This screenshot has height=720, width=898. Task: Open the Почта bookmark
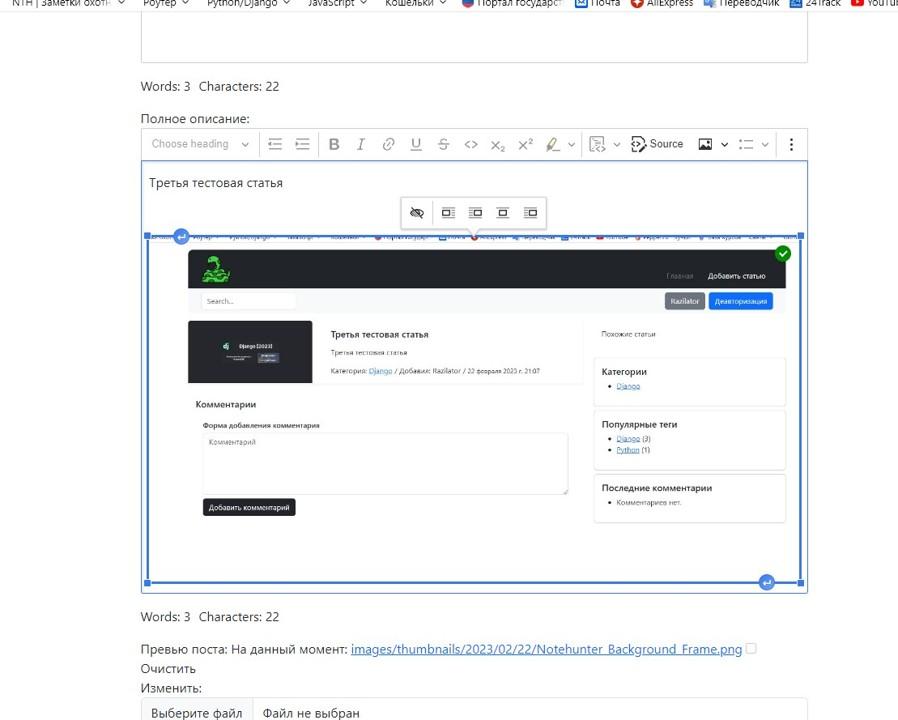click(597, 3)
